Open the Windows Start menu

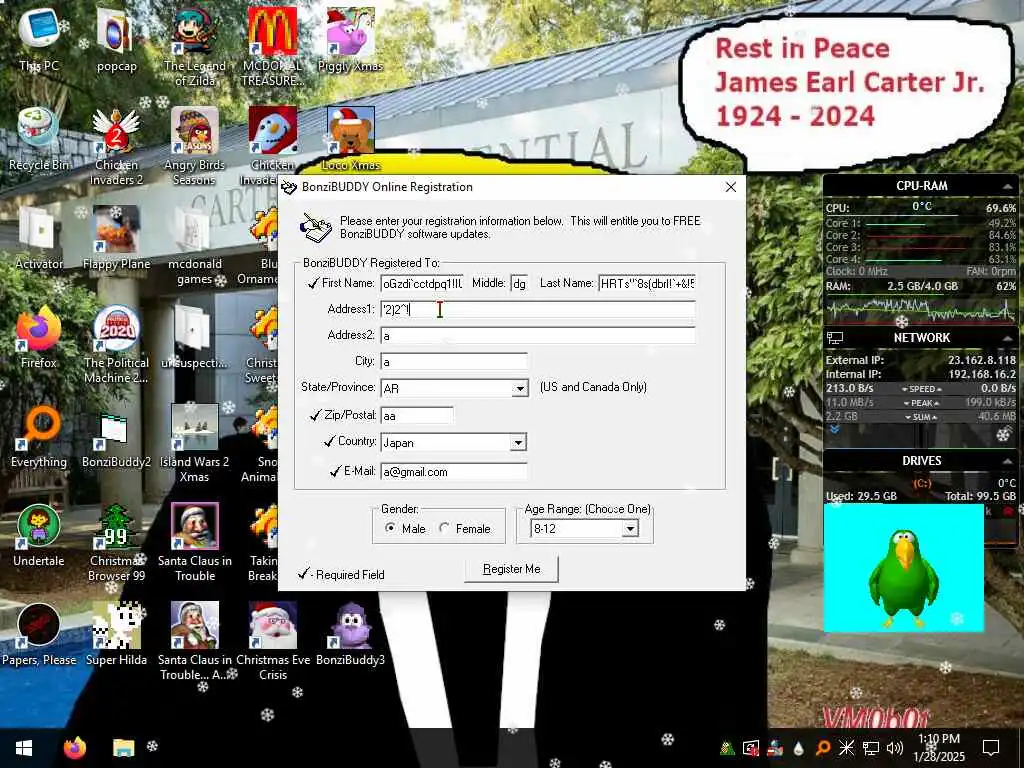tap(24, 748)
